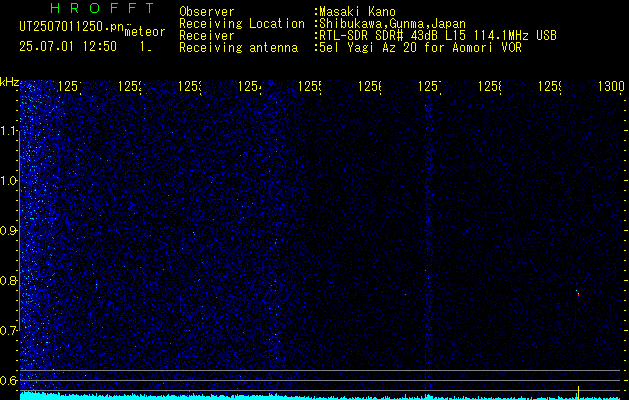Click the HROFFT title text
Viewport: 629px width, 400px height.
pos(103,8)
